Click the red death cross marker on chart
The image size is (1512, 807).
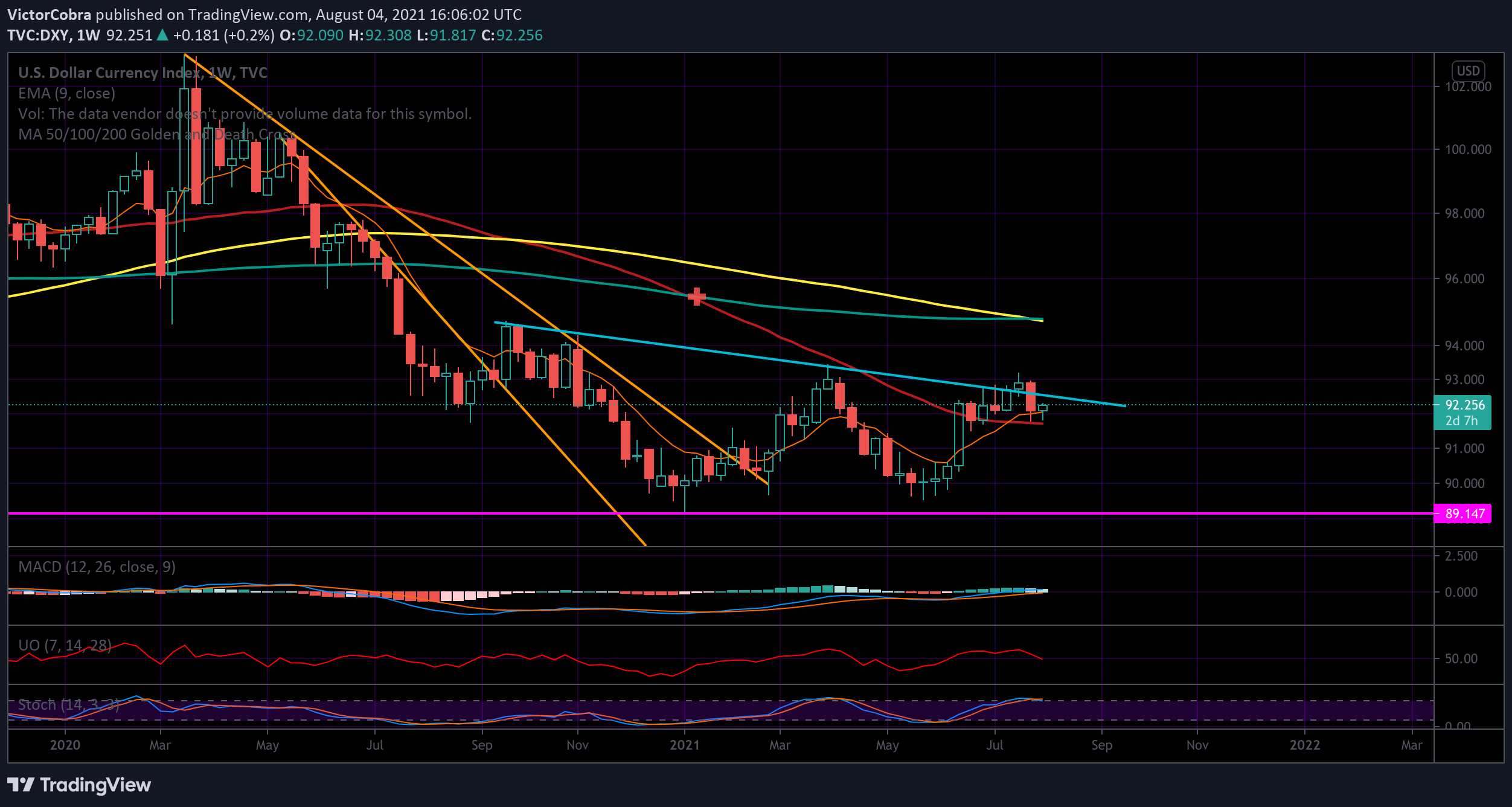pyautogui.click(x=697, y=297)
